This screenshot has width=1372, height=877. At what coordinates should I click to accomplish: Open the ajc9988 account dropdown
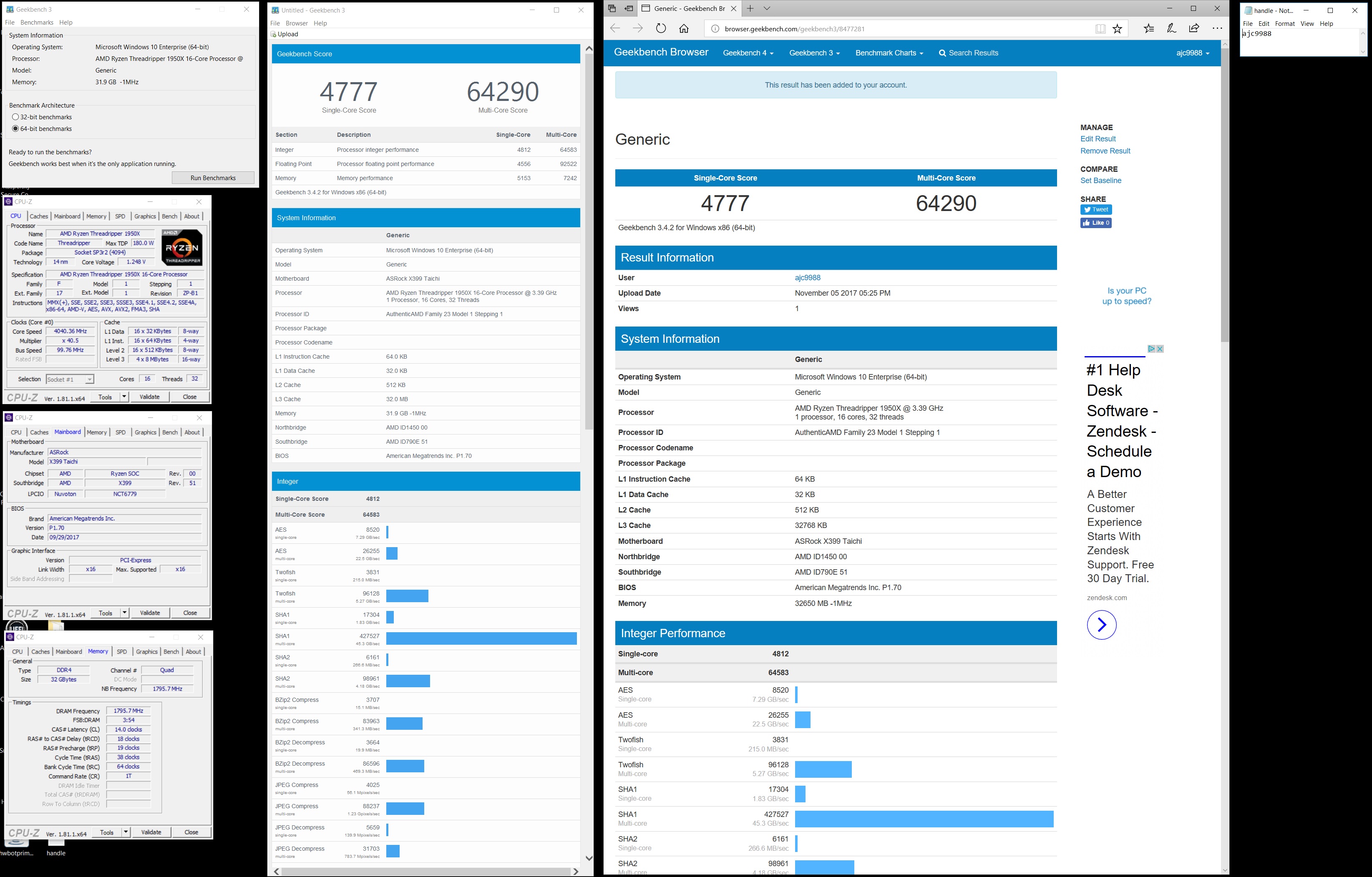click(x=1193, y=53)
